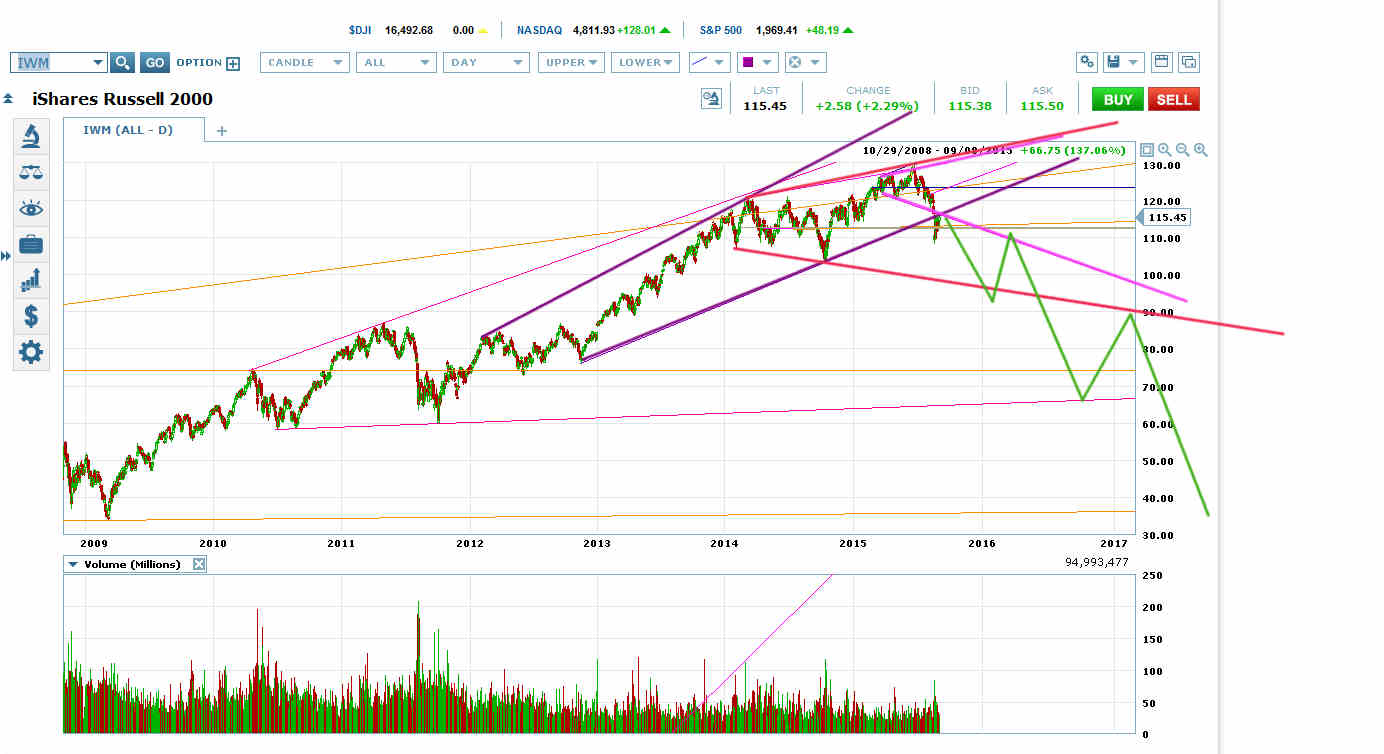The height and width of the screenshot is (754, 1384).
Task: Click the GO button
Action: pyautogui.click(x=154, y=62)
